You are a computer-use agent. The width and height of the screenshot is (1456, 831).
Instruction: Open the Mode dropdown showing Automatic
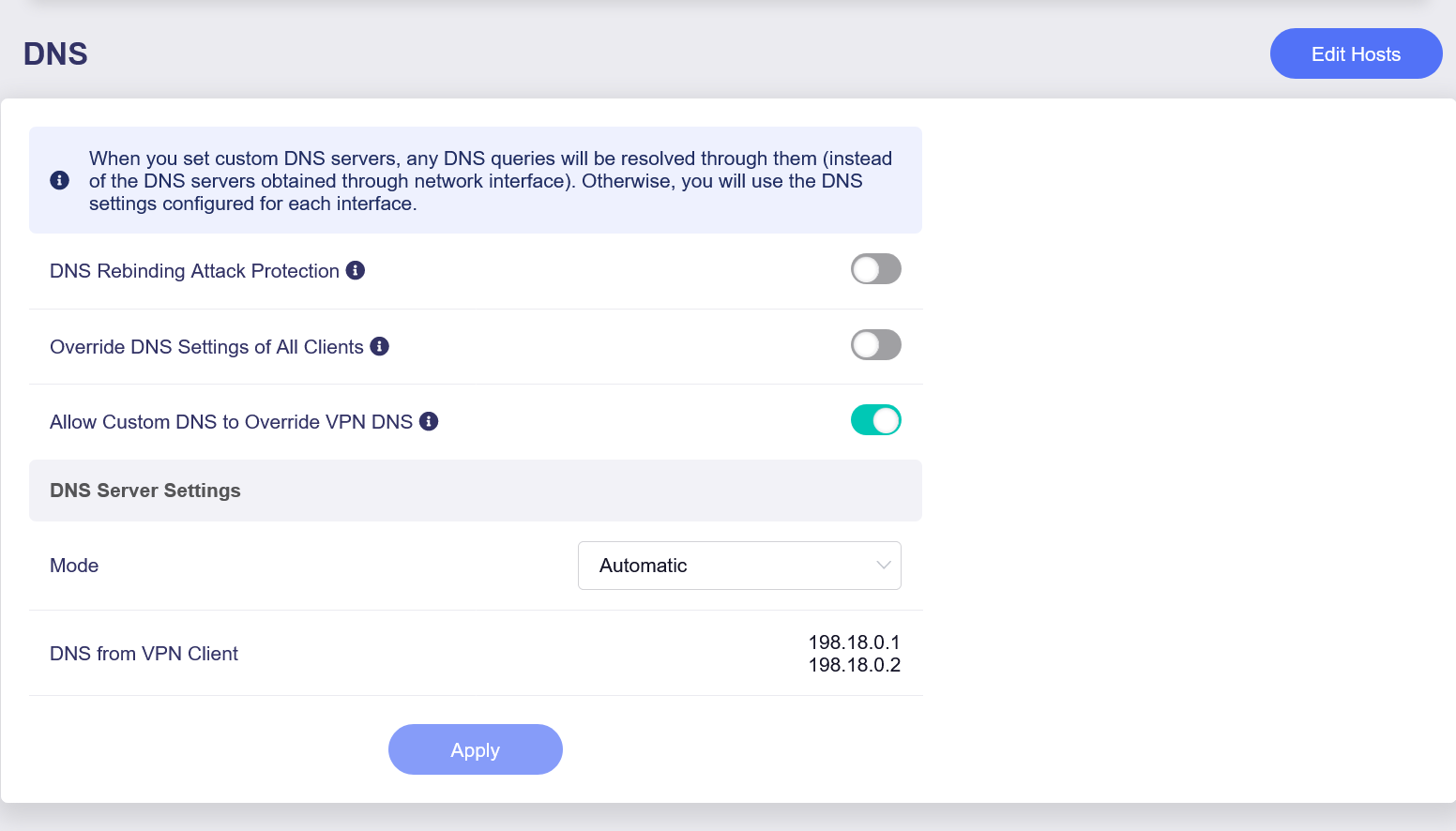click(x=738, y=566)
